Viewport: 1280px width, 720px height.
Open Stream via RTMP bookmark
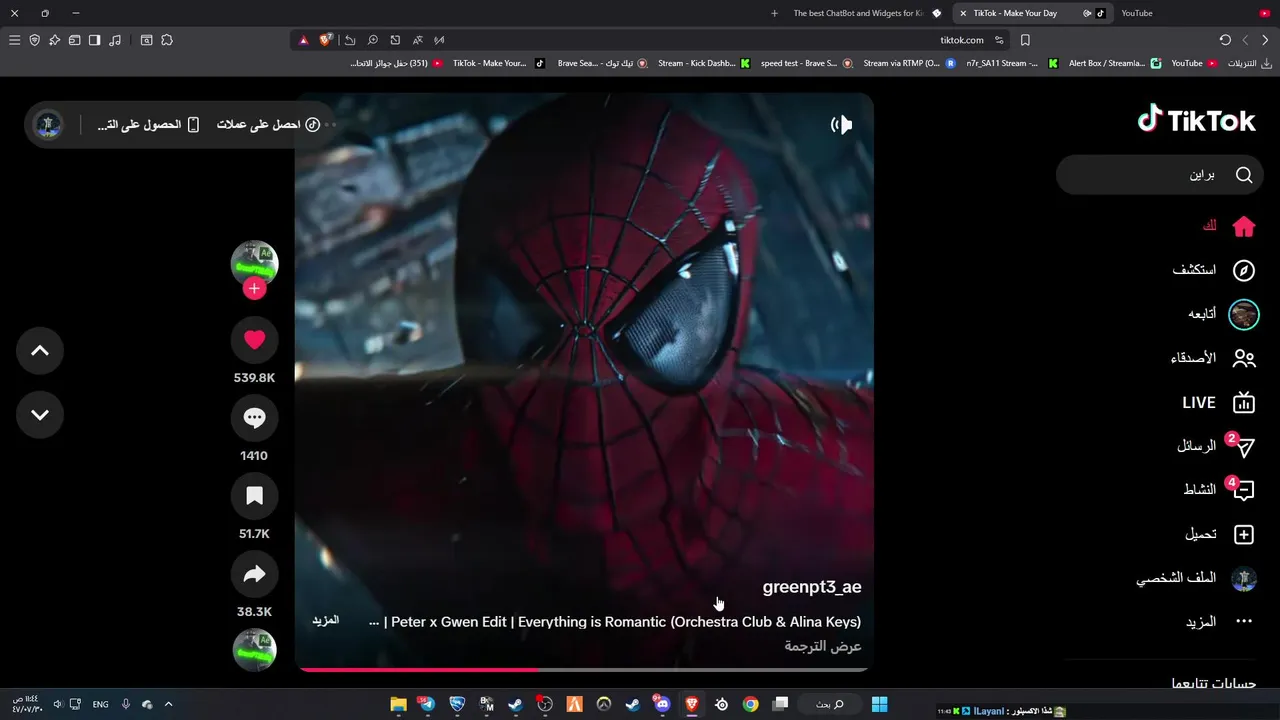tap(909, 63)
